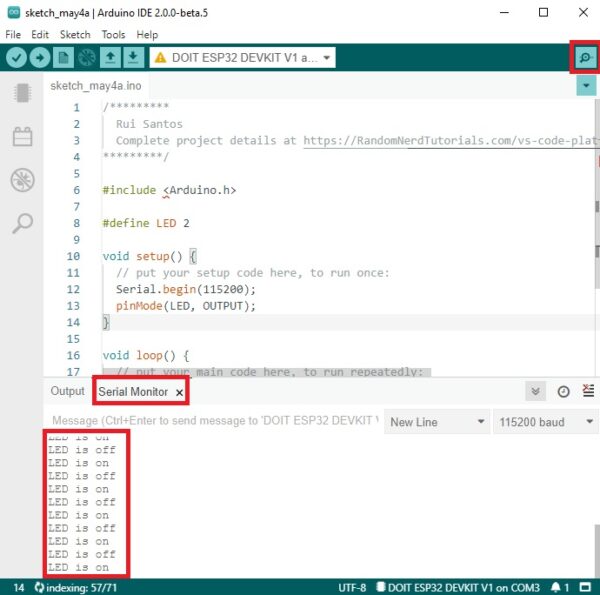Open the Search panel in sidebar
Screen dimensions: 600x595
click(21, 223)
